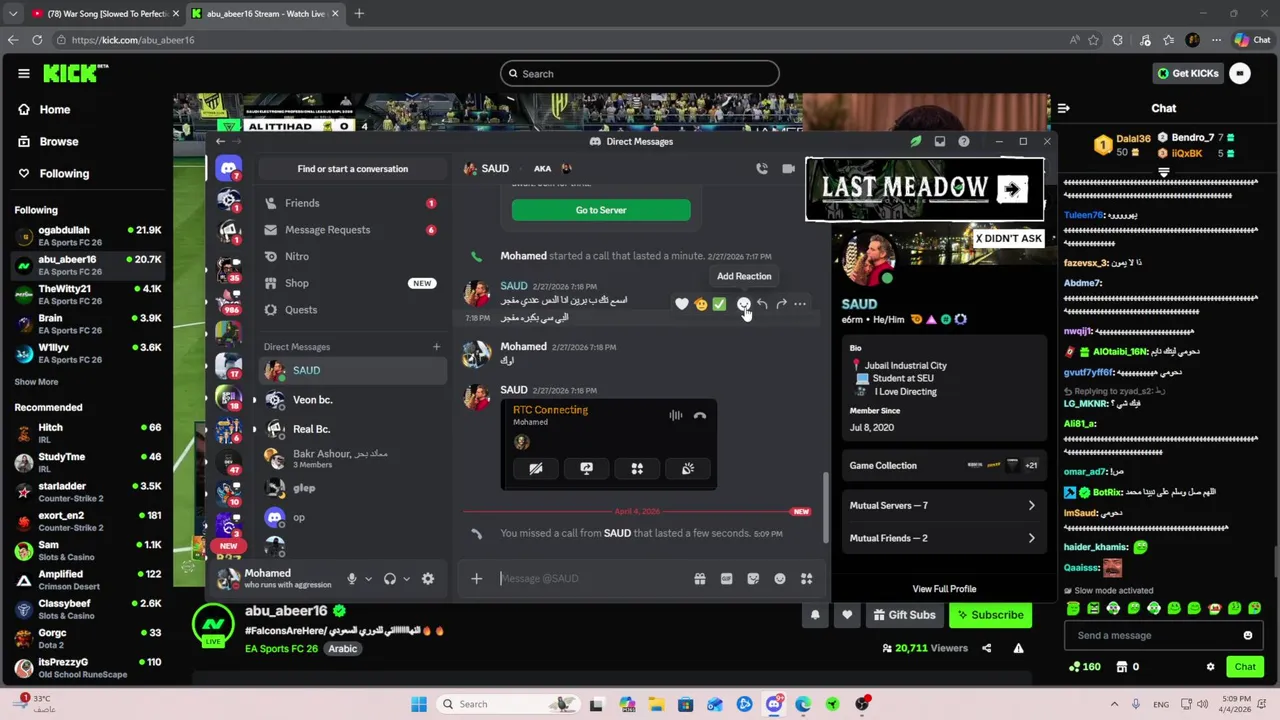Click View Full Profile

point(944,589)
